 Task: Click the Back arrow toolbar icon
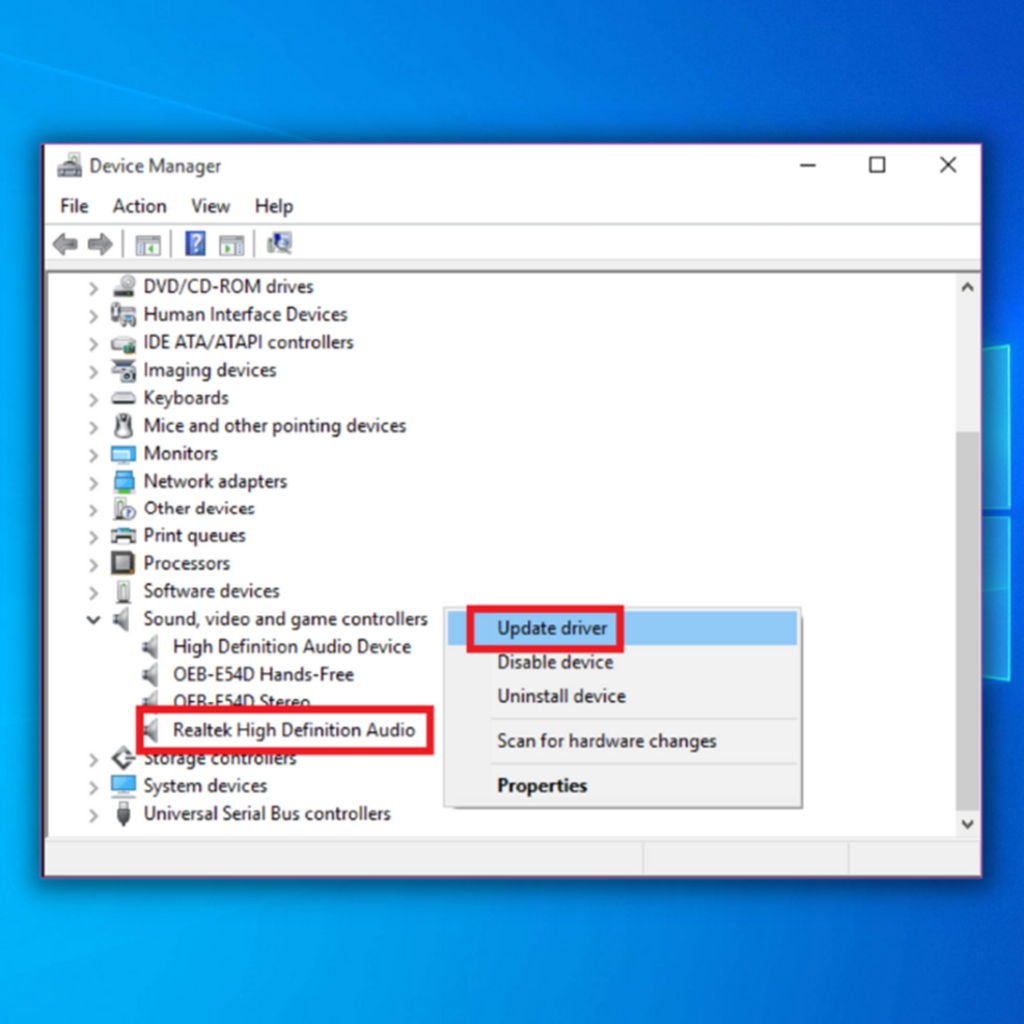[x=65, y=244]
